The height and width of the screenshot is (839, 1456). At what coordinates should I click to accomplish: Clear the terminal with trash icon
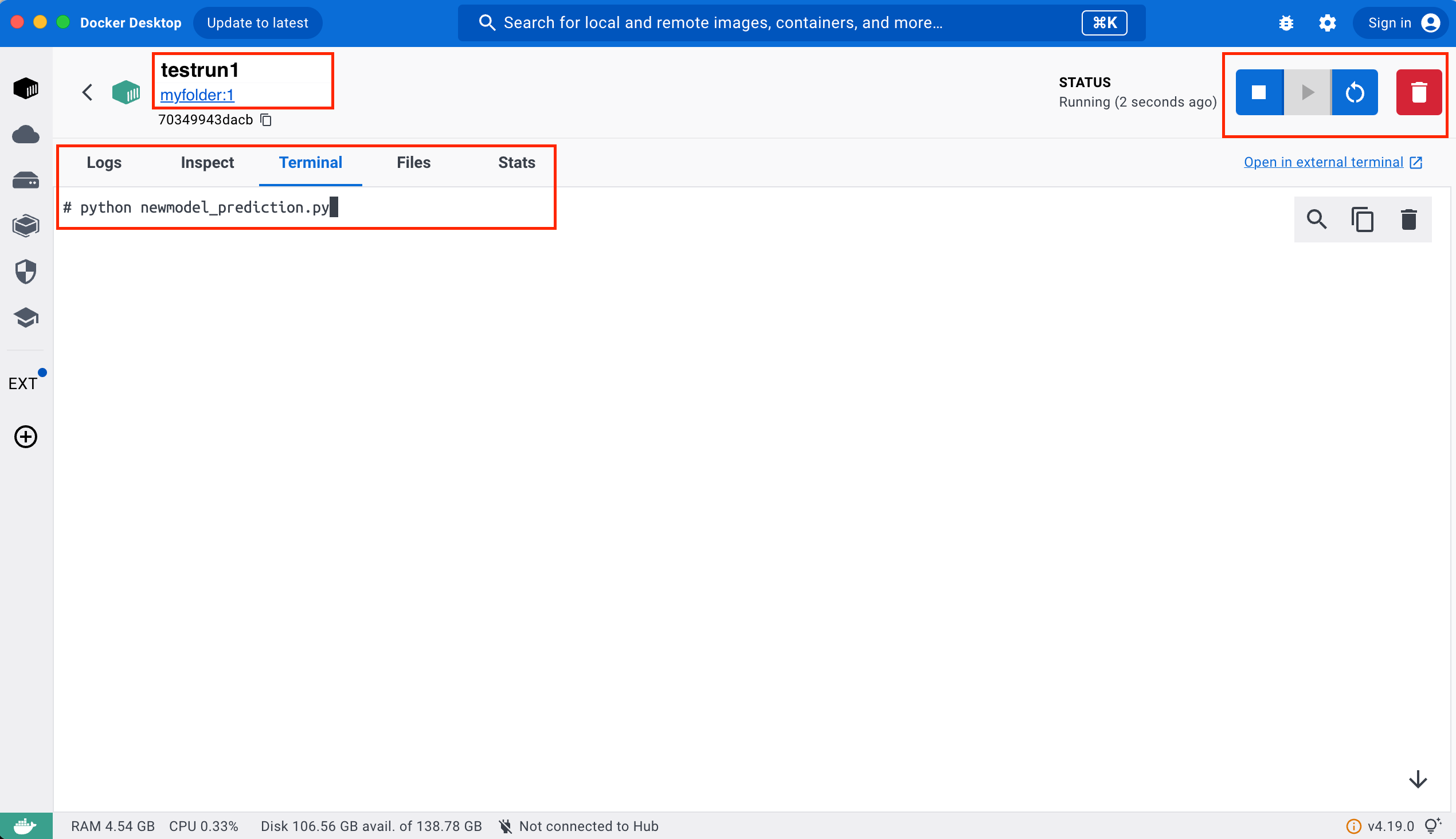(x=1409, y=219)
